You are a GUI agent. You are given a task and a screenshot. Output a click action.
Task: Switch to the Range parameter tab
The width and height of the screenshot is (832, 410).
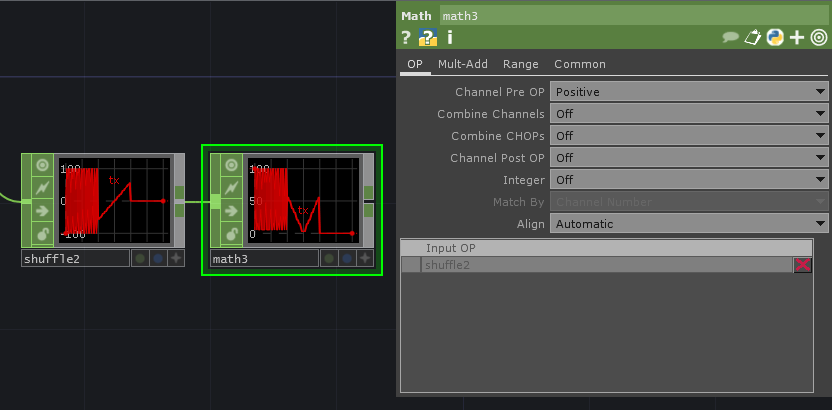point(520,64)
